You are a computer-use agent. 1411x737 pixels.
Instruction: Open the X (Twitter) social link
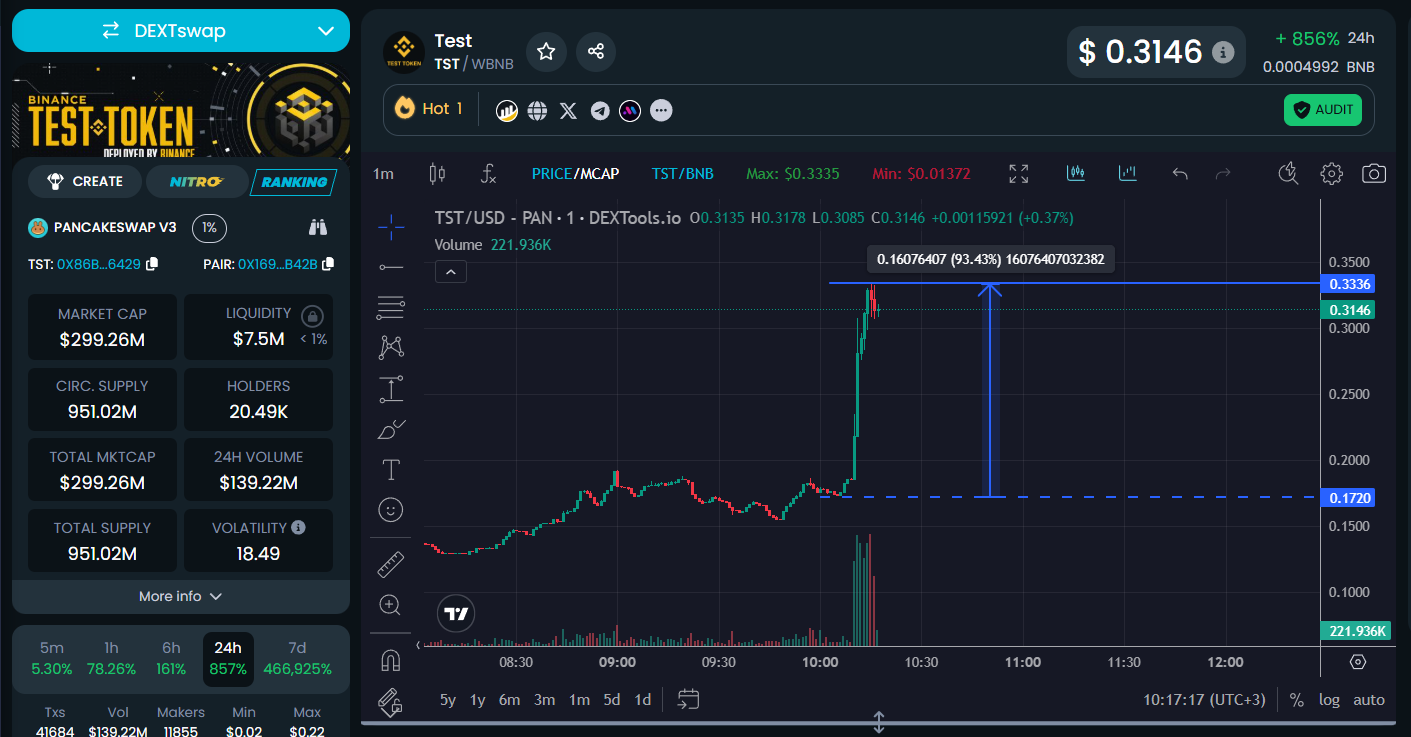(x=569, y=110)
